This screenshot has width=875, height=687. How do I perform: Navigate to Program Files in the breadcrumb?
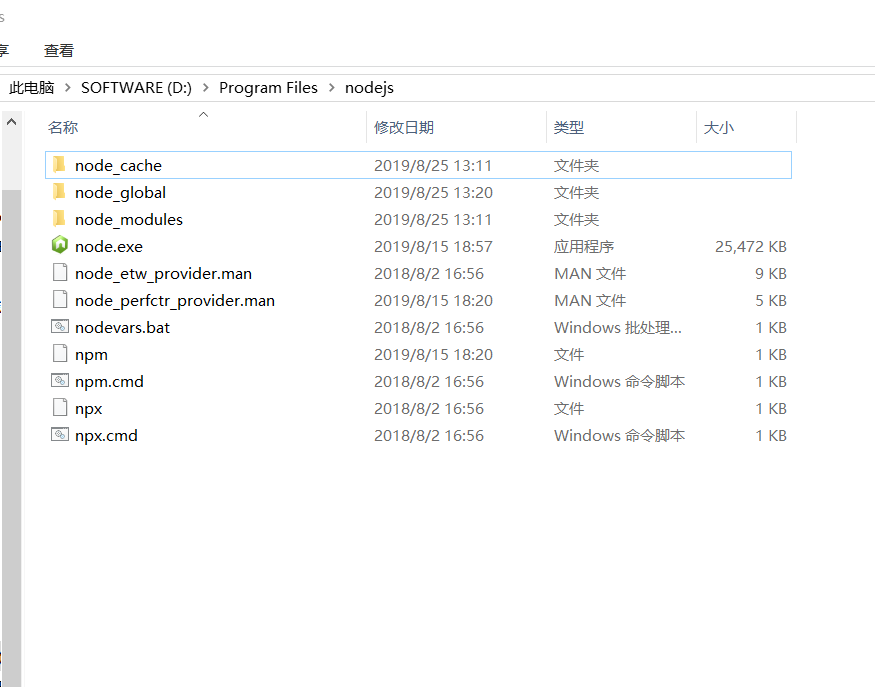(268, 88)
